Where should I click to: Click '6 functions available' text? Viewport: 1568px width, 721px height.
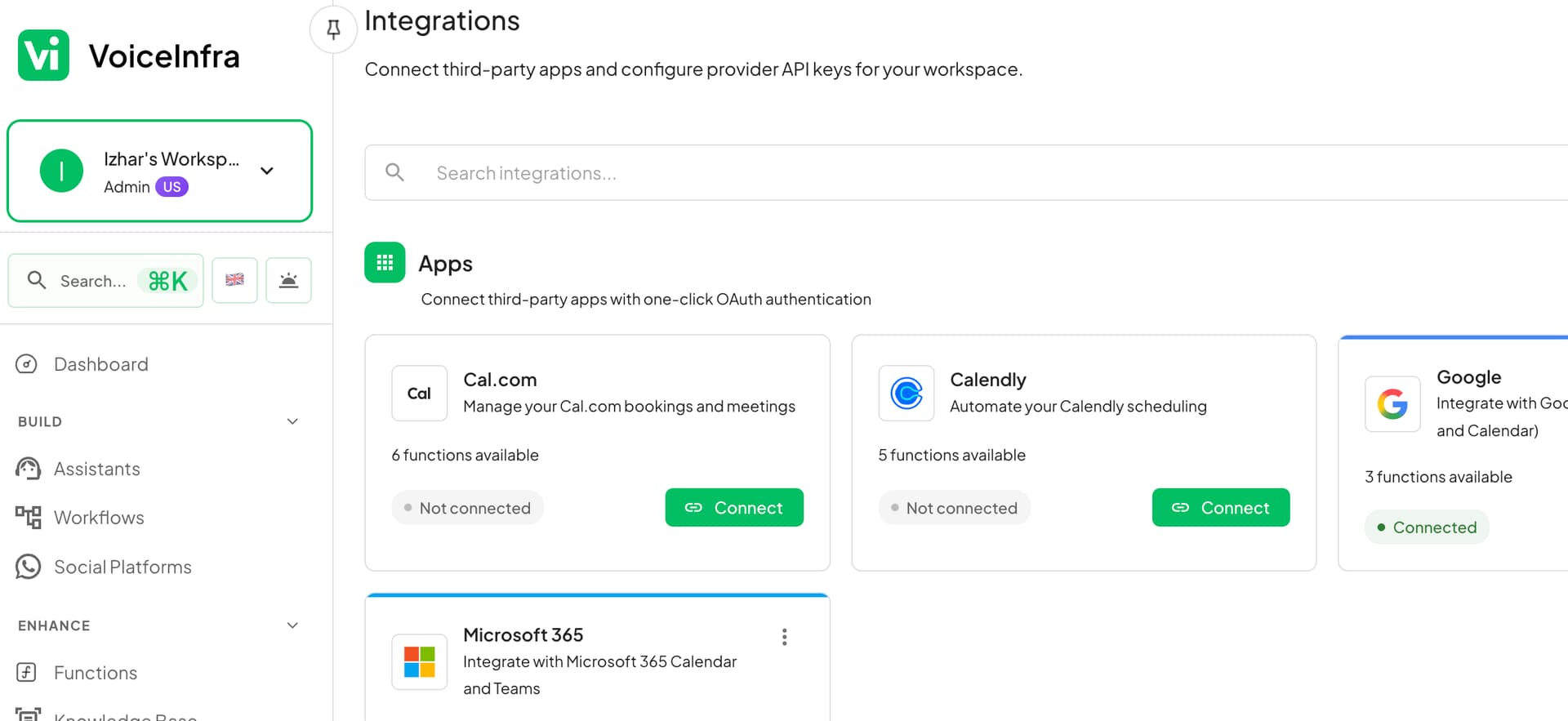click(x=465, y=455)
